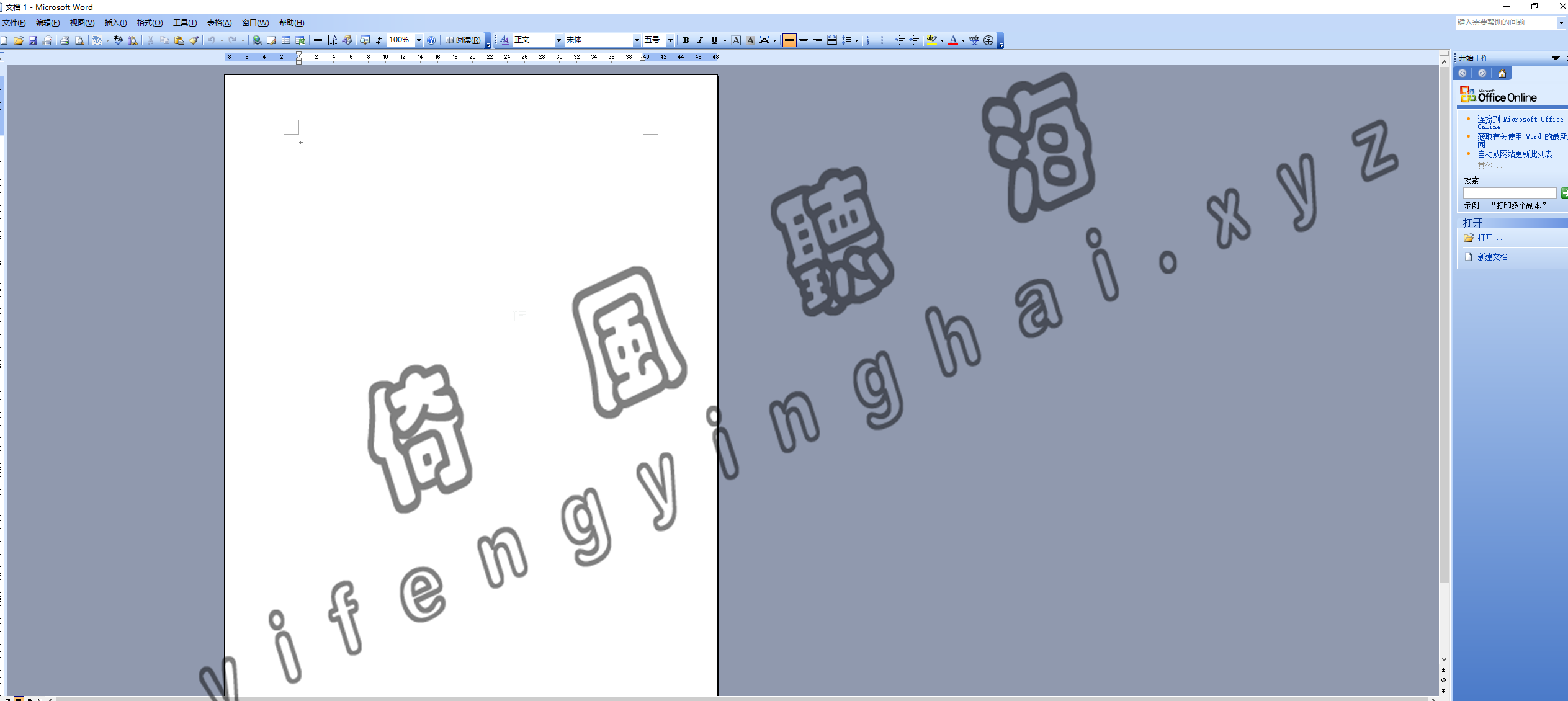Open the 格式(O) menu

150,23
